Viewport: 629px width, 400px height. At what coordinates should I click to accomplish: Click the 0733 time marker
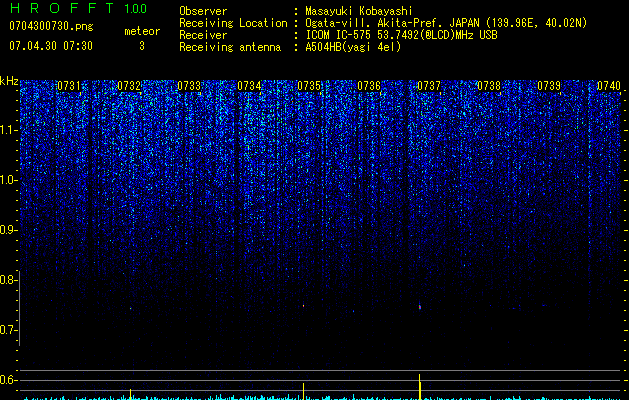[x=189, y=86]
